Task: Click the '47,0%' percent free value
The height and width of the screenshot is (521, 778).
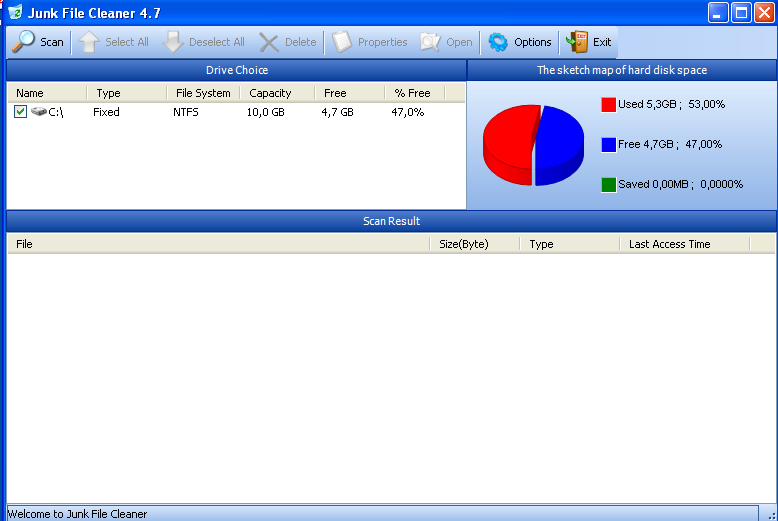Action: coord(408,112)
